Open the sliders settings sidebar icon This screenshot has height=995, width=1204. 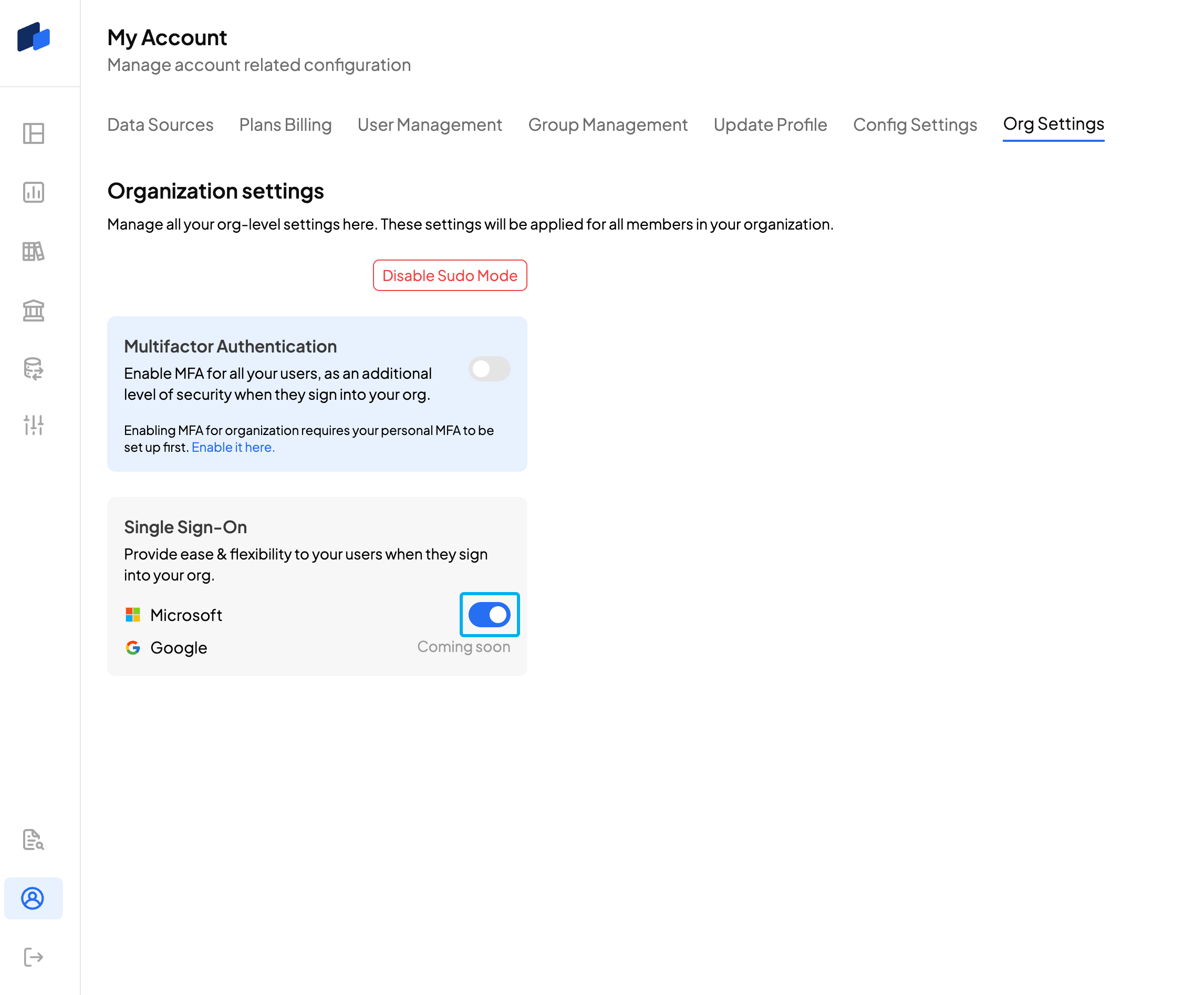click(33, 424)
